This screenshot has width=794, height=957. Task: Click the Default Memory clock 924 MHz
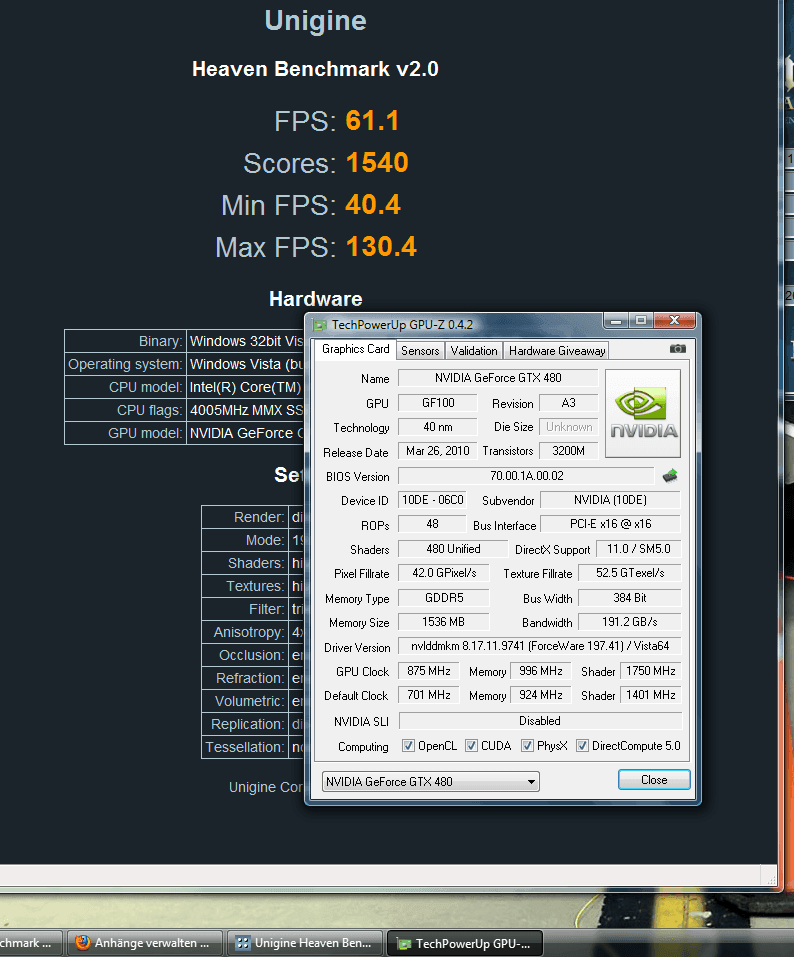(541, 695)
